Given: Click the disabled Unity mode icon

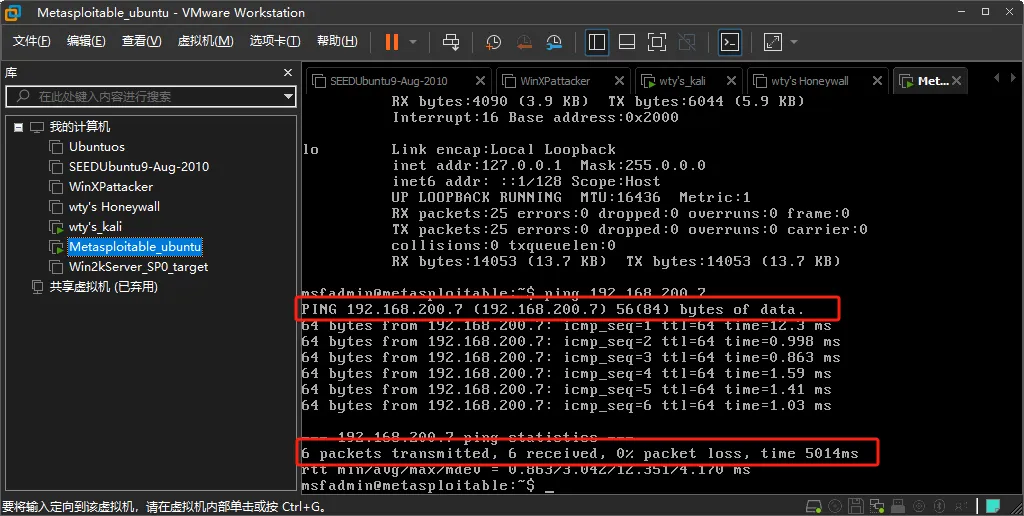Looking at the screenshot, I should 687,42.
